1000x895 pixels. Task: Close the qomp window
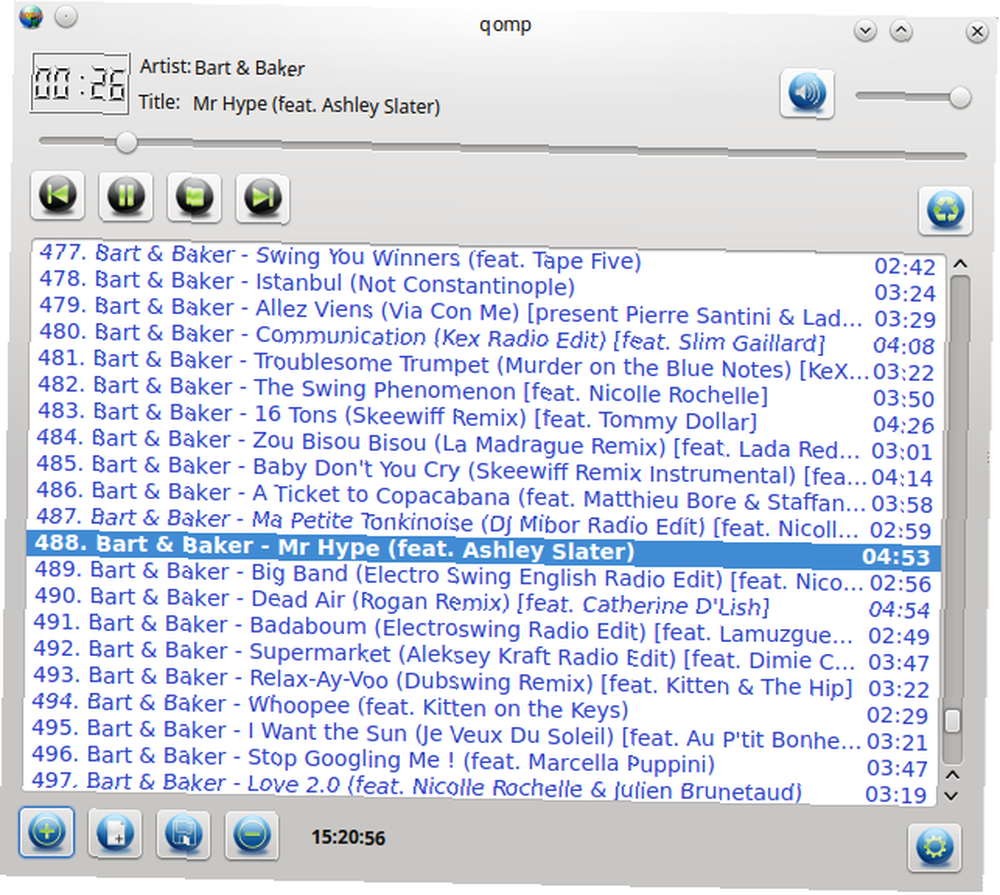tap(977, 32)
